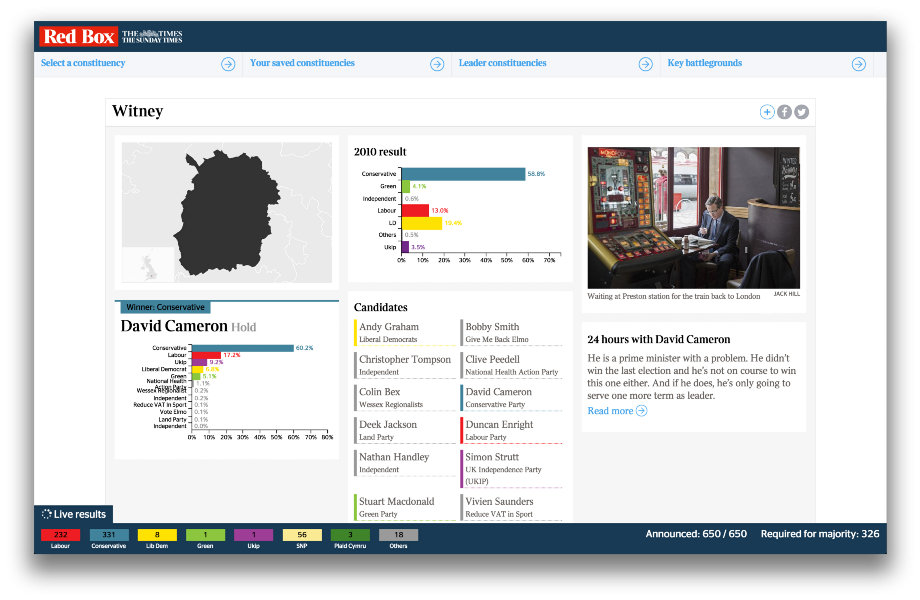Open Key battlegrounds tab
The width and height of the screenshot is (920, 600).
click(704, 63)
